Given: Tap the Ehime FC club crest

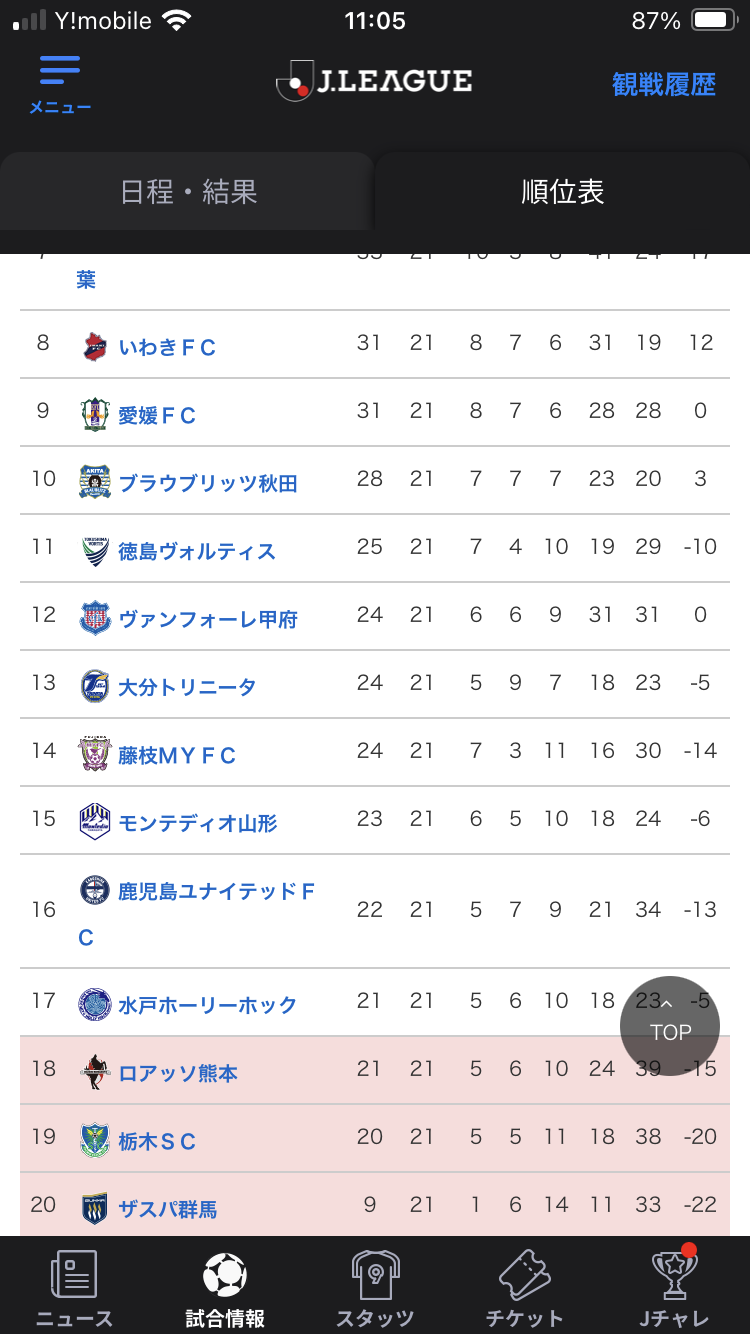Looking at the screenshot, I should [x=95, y=415].
